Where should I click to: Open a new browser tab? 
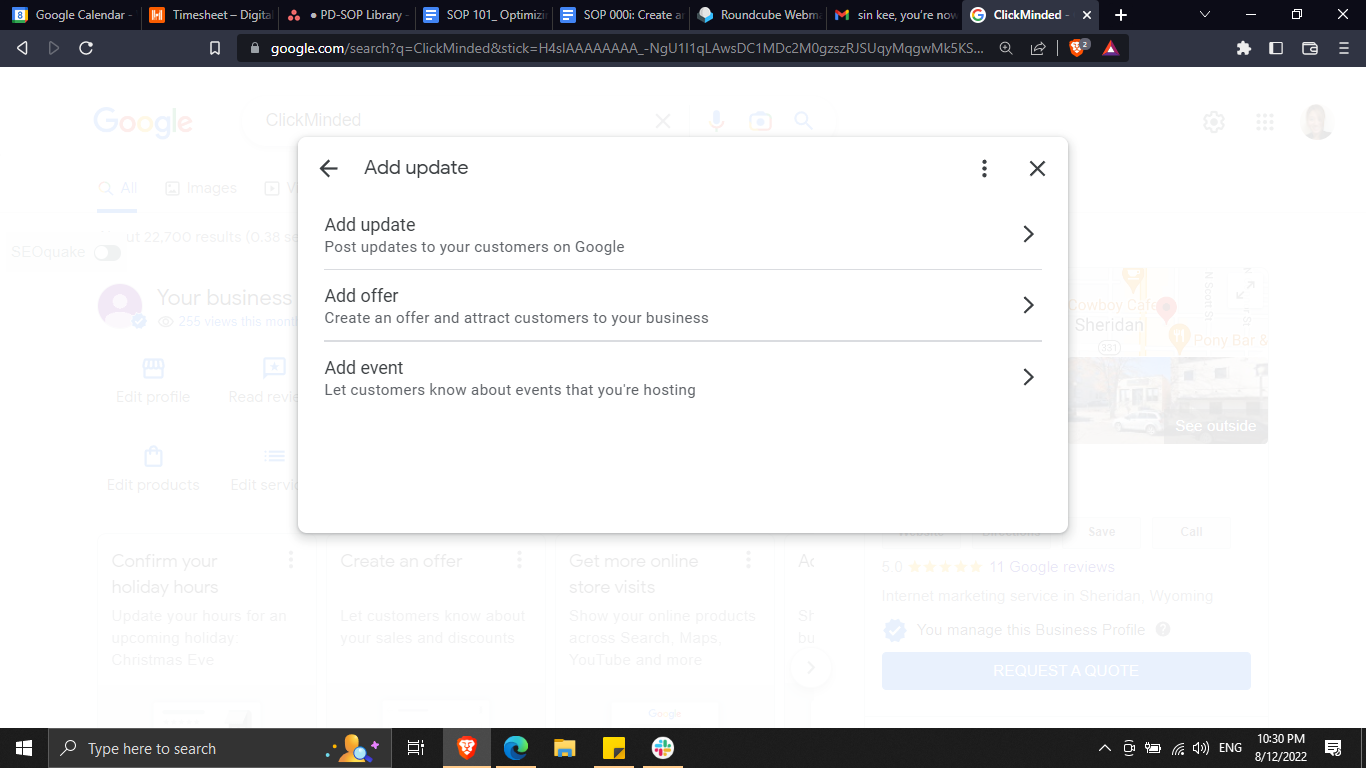click(x=1121, y=15)
